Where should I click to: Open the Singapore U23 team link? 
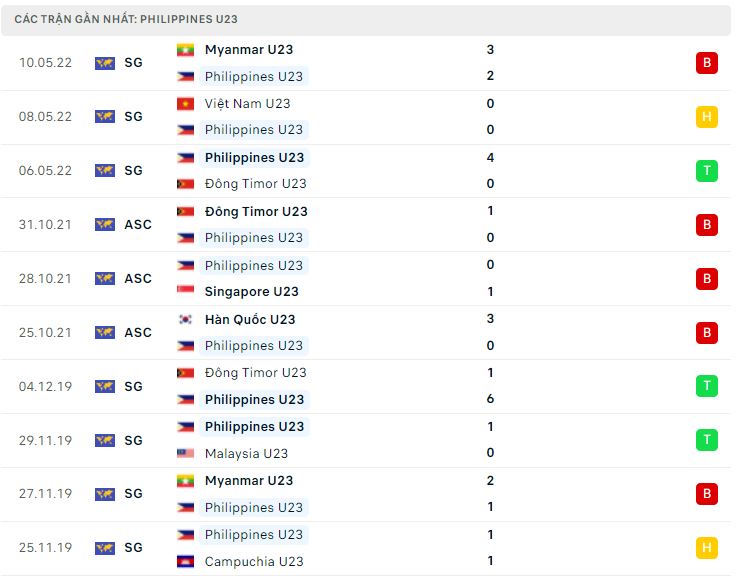[251, 291]
